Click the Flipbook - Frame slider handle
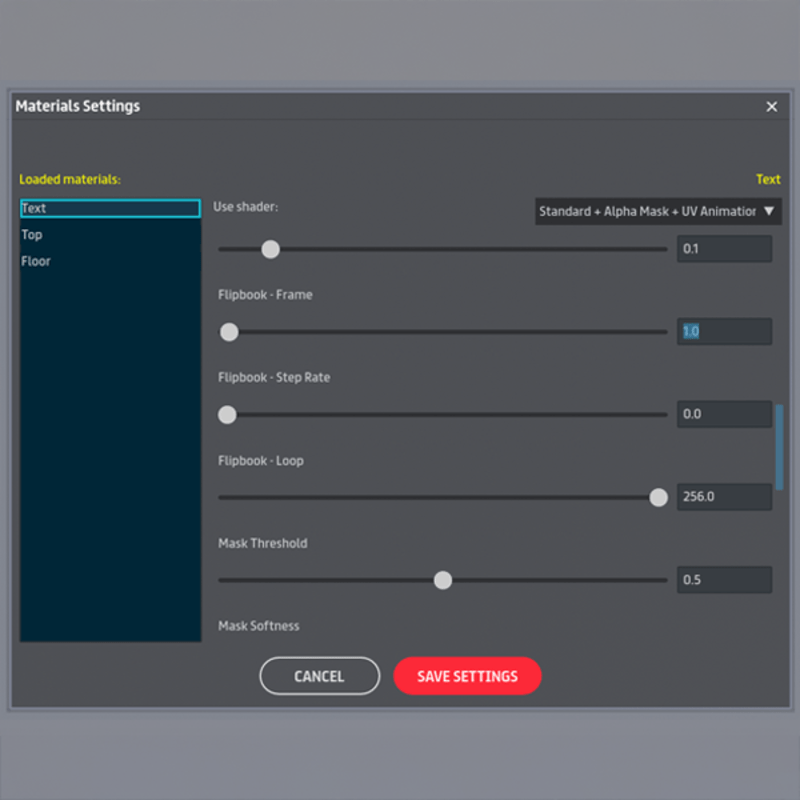 [x=229, y=332]
